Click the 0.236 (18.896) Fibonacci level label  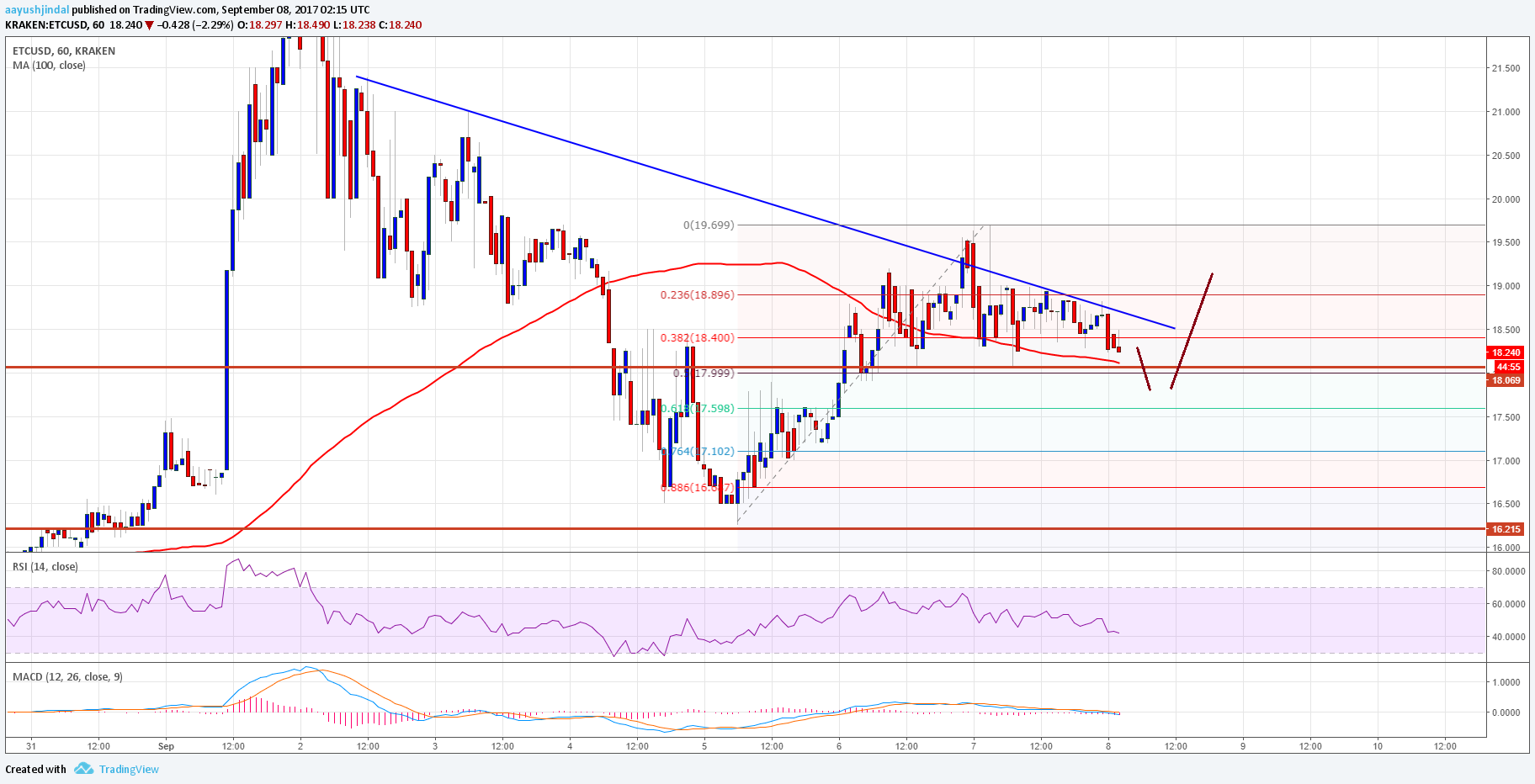(697, 294)
